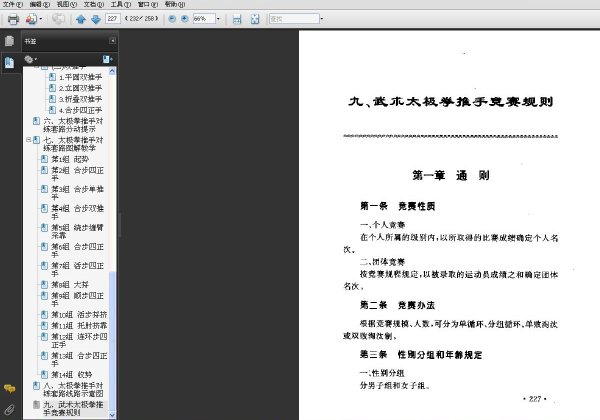Go to next page with down arrow
The image size is (600, 420).
tap(96, 19)
